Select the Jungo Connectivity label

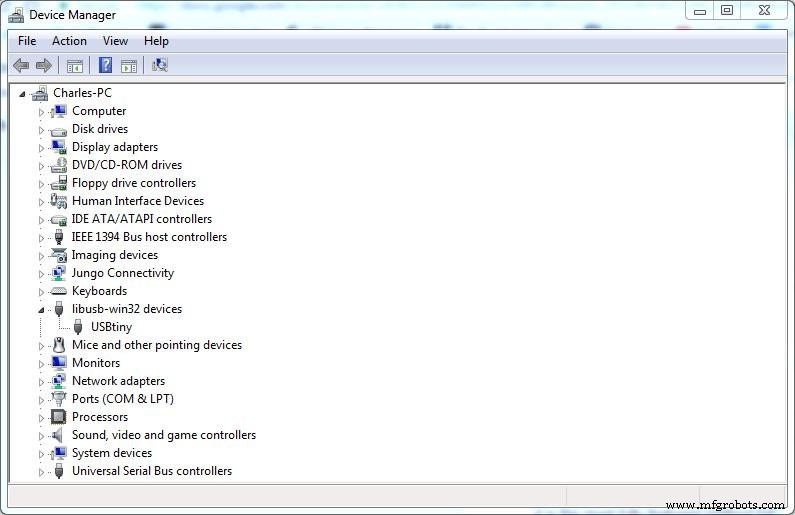tap(123, 273)
